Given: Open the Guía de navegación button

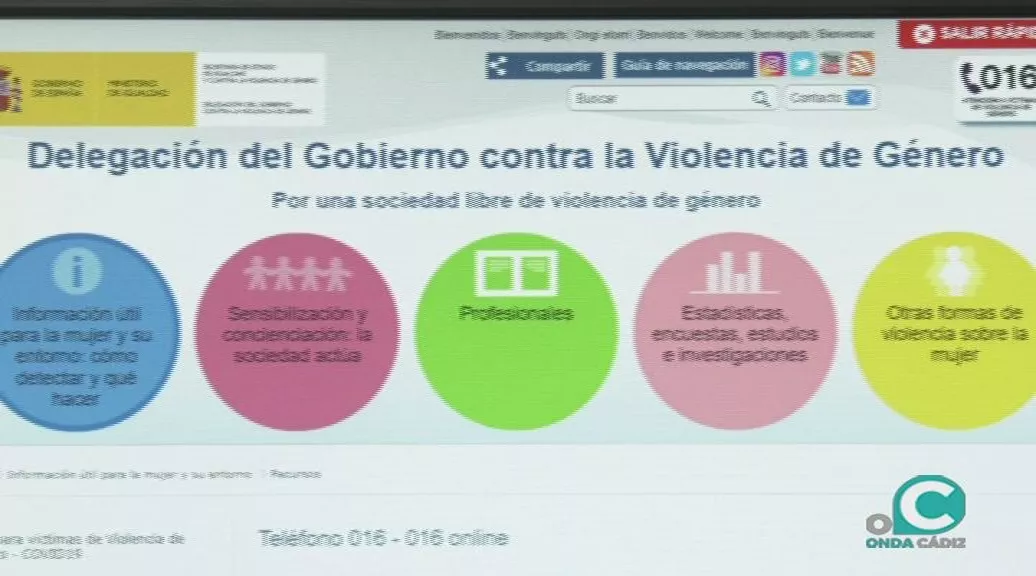Looking at the screenshot, I should 684,66.
